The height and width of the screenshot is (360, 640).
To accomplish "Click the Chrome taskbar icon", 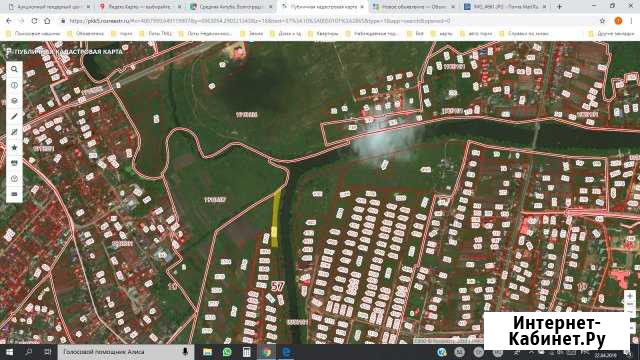I will pos(267,352).
